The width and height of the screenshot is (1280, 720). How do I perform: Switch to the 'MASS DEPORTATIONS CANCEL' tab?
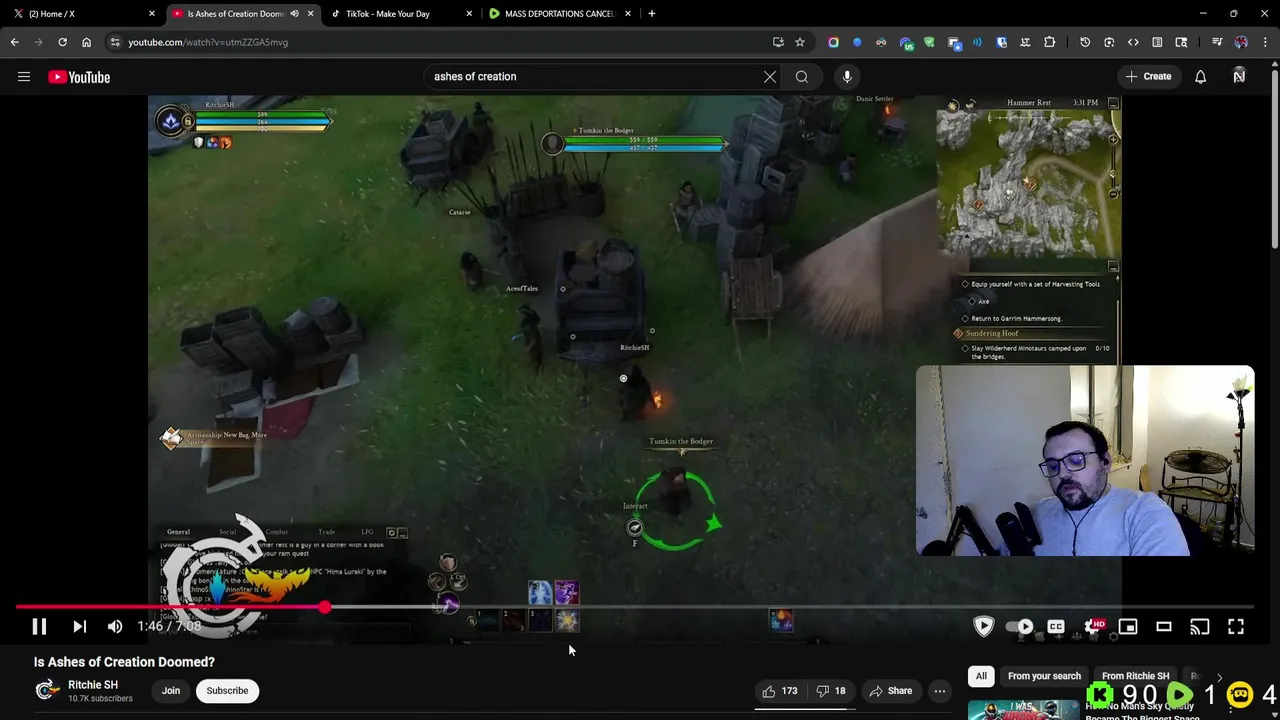click(559, 14)
